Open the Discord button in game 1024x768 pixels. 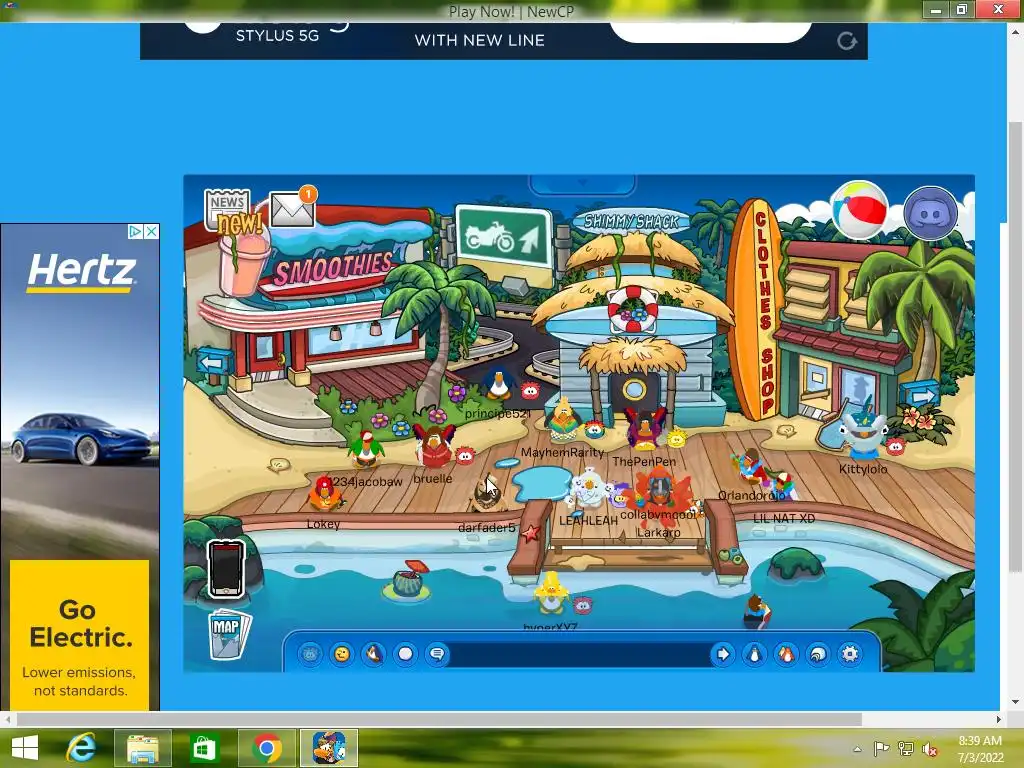(x=930, y=214)
